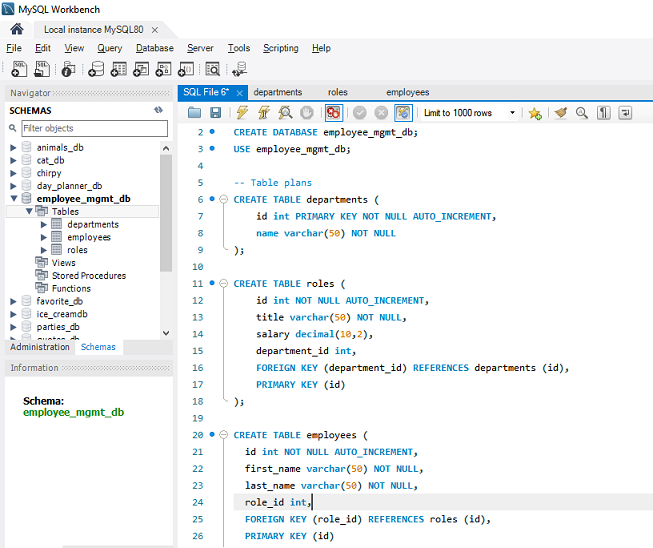The image size is (653, 548).
Task: Open SQL script file icon in main toolbar
Action: (42, 69)
